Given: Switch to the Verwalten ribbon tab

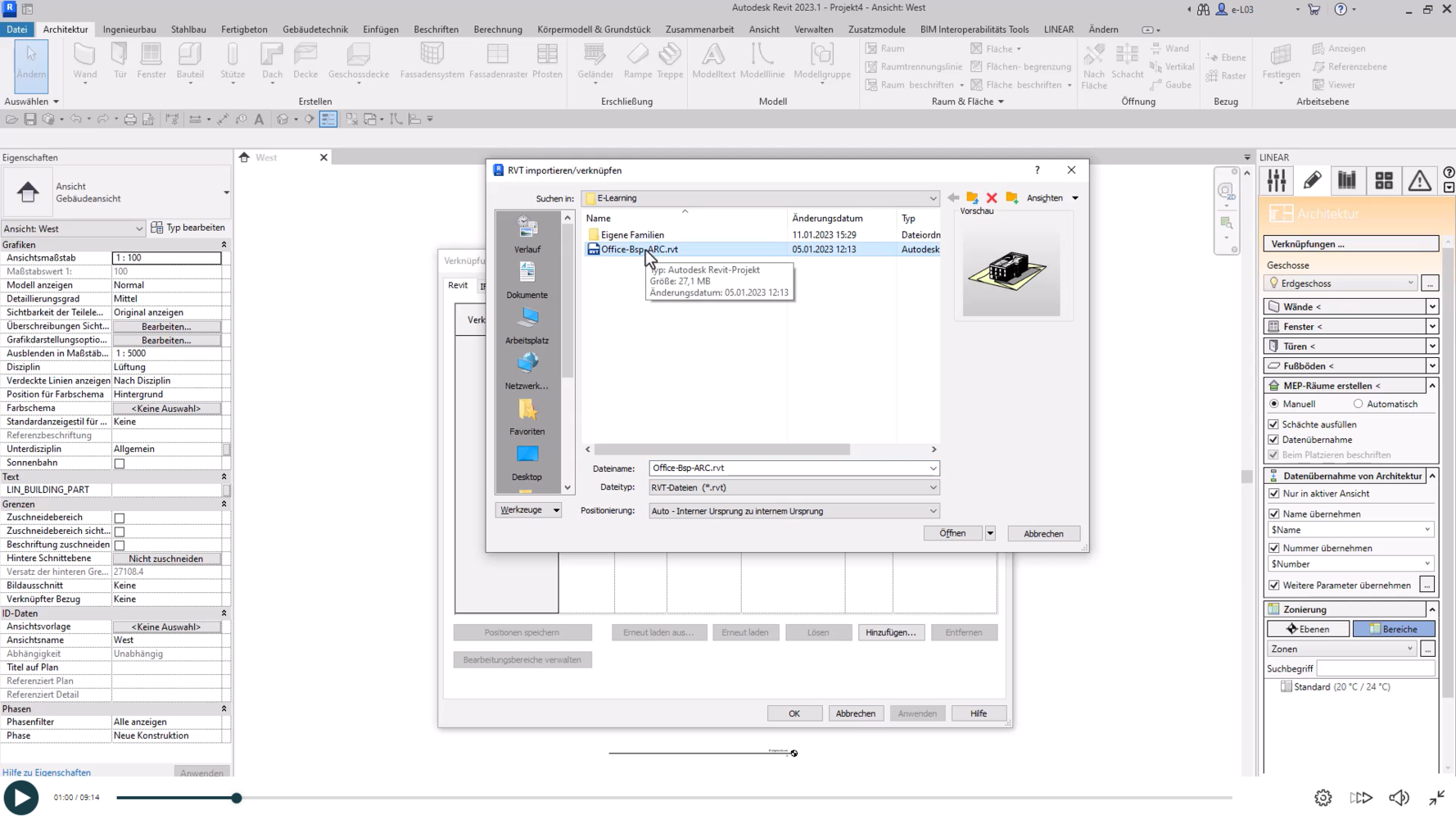Looking at the screenshot, I should coord(813,29).
